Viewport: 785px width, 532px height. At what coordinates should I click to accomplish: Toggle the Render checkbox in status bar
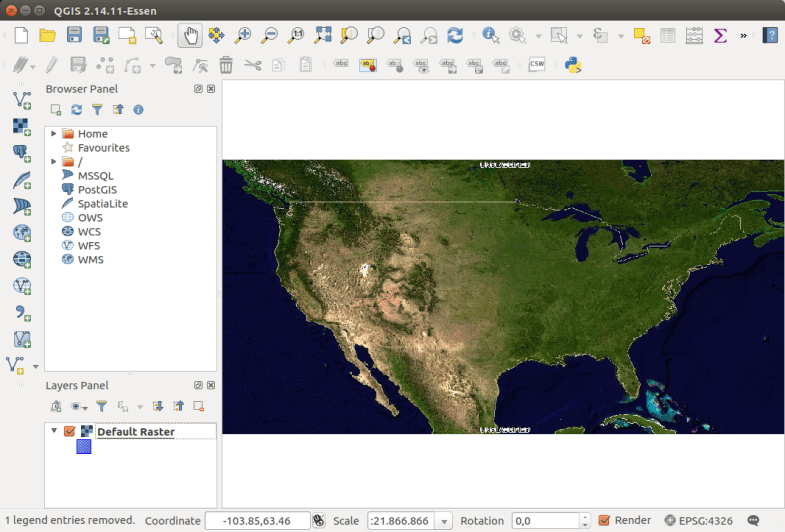tap(604, 520)
